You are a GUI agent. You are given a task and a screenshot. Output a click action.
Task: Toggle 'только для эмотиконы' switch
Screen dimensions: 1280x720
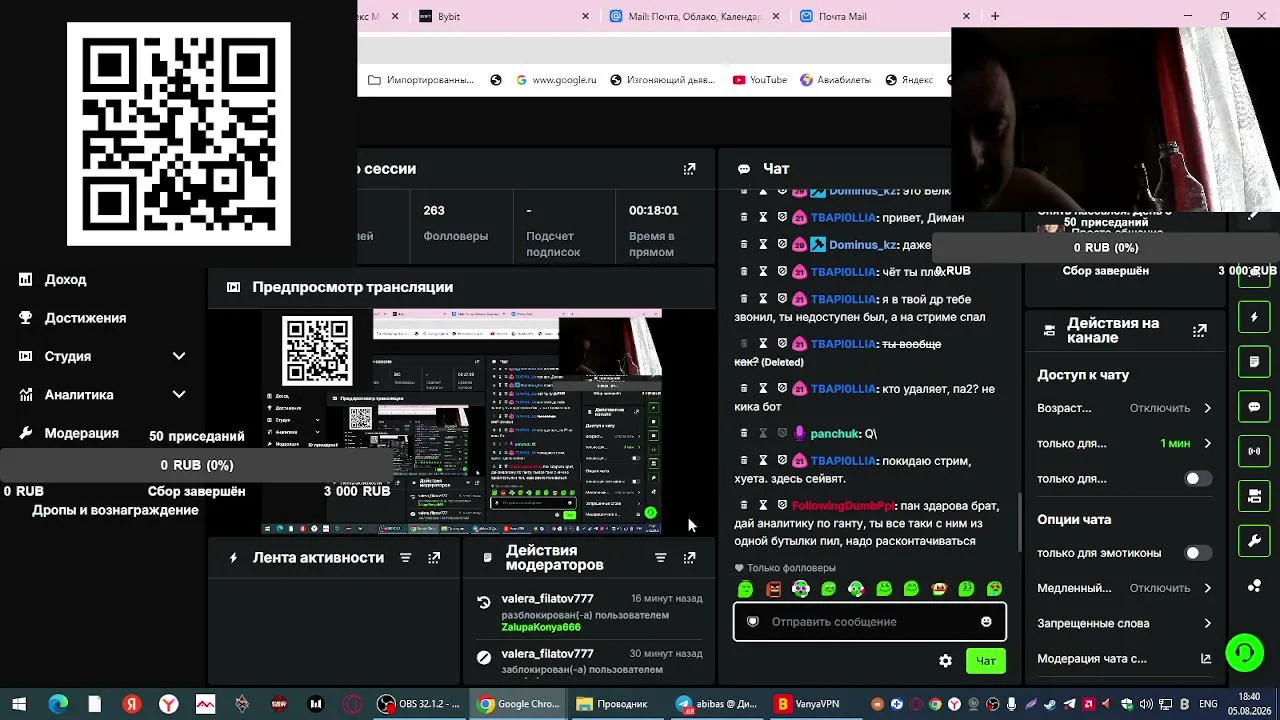[1196, 553]
